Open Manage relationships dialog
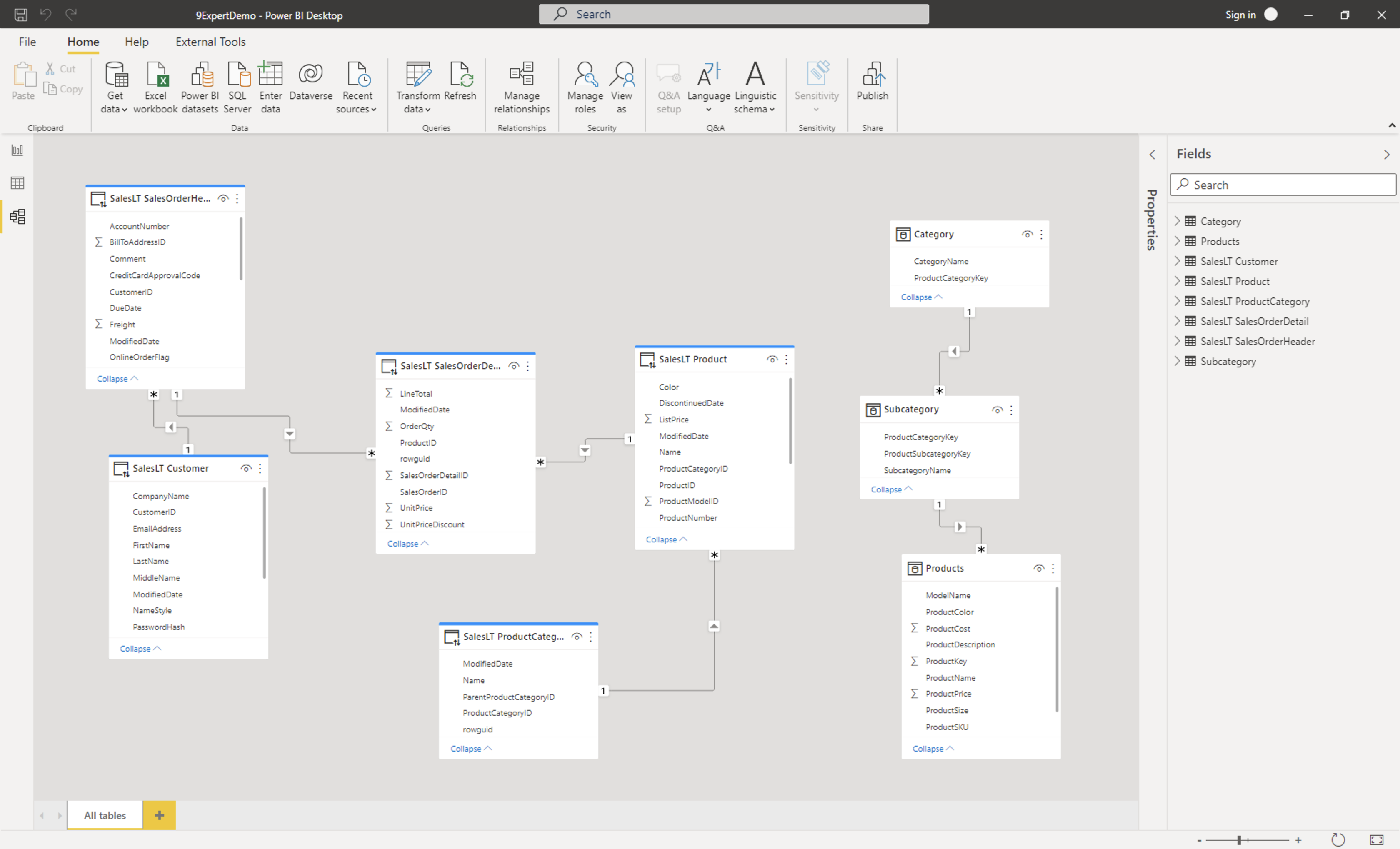This screenshot has width=1400, height=849. (522, 87)
